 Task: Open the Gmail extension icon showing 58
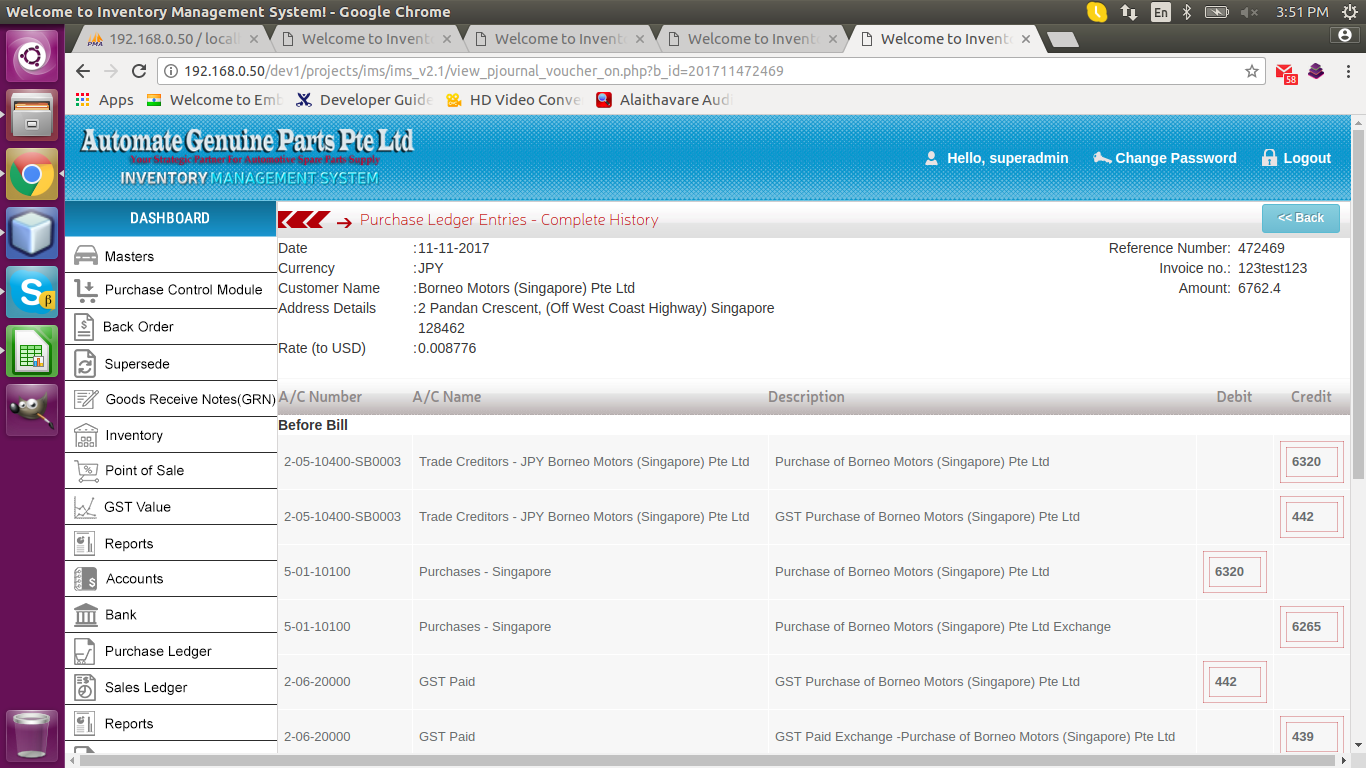point(1285,72)
